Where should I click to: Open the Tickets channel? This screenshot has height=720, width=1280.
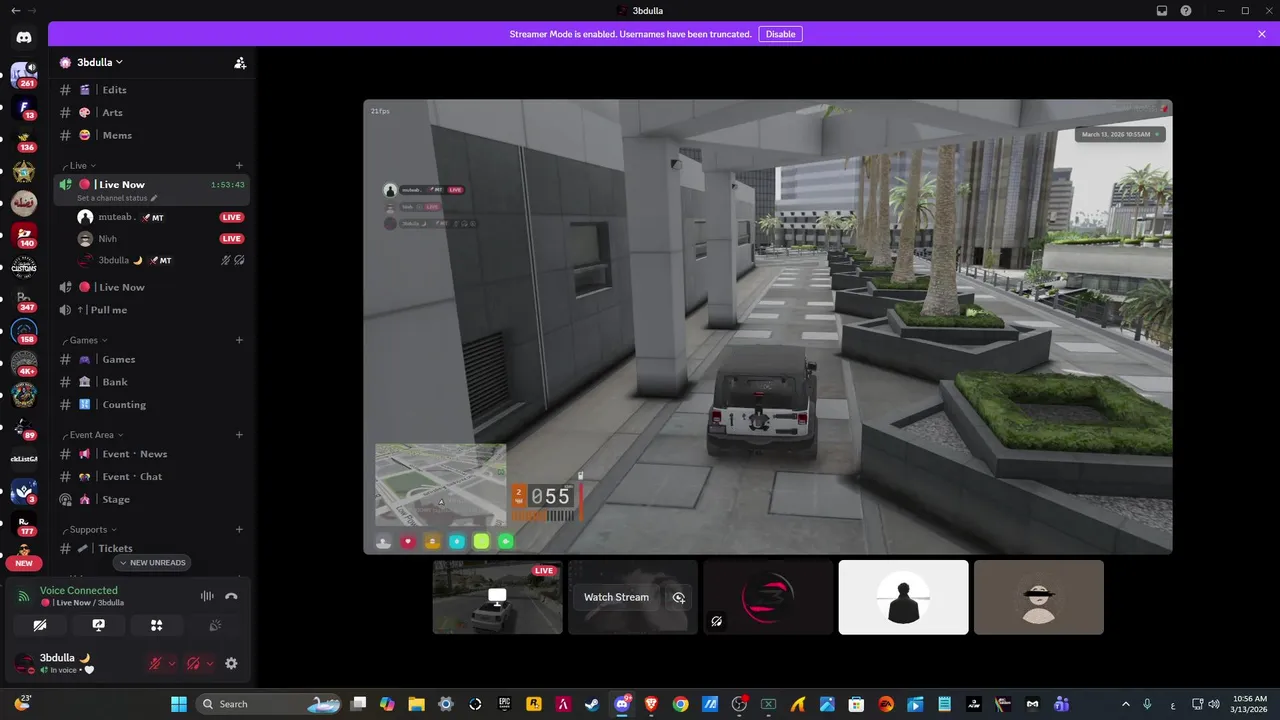(152, 548)
